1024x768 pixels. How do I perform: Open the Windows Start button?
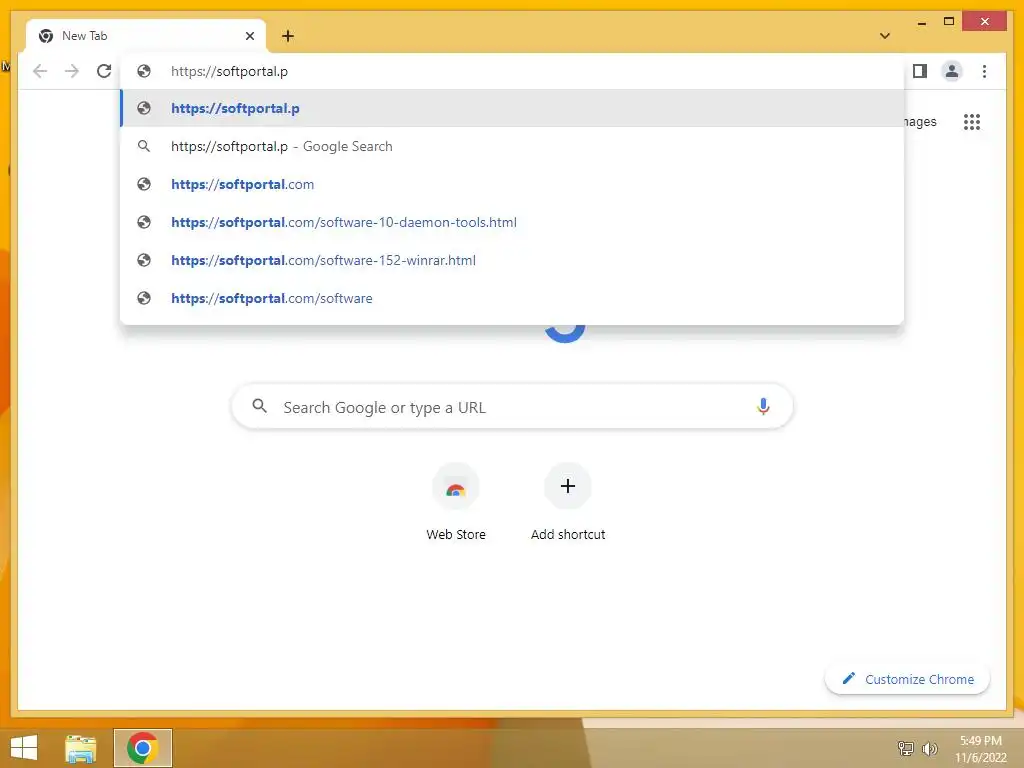click(x=24, y=748)
